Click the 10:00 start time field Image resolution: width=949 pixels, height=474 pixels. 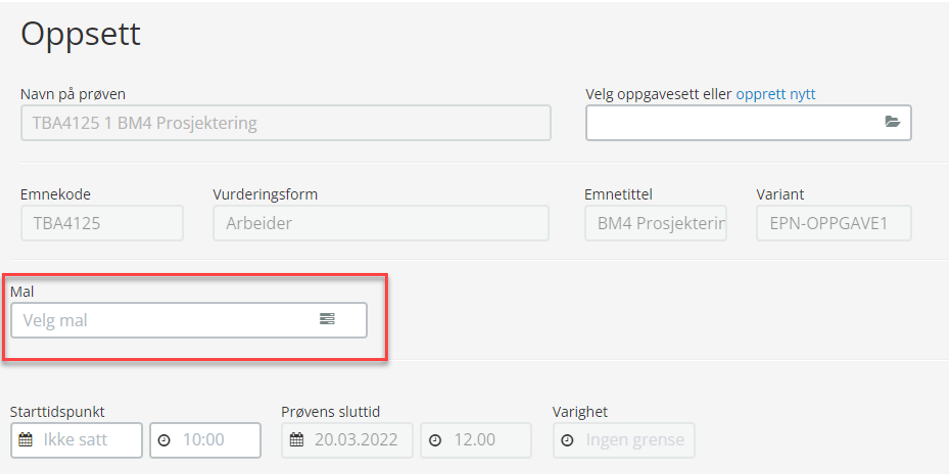pos(205,440)
